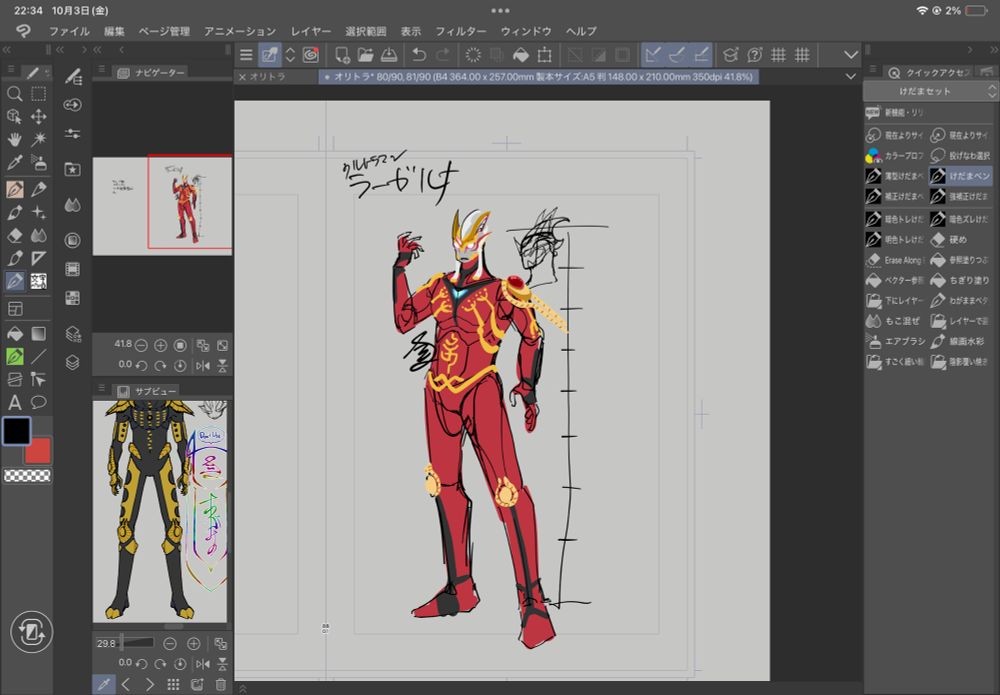Toggle transparent color swatch
This screenshot has height=695, width=1000.
click(27, 475)
